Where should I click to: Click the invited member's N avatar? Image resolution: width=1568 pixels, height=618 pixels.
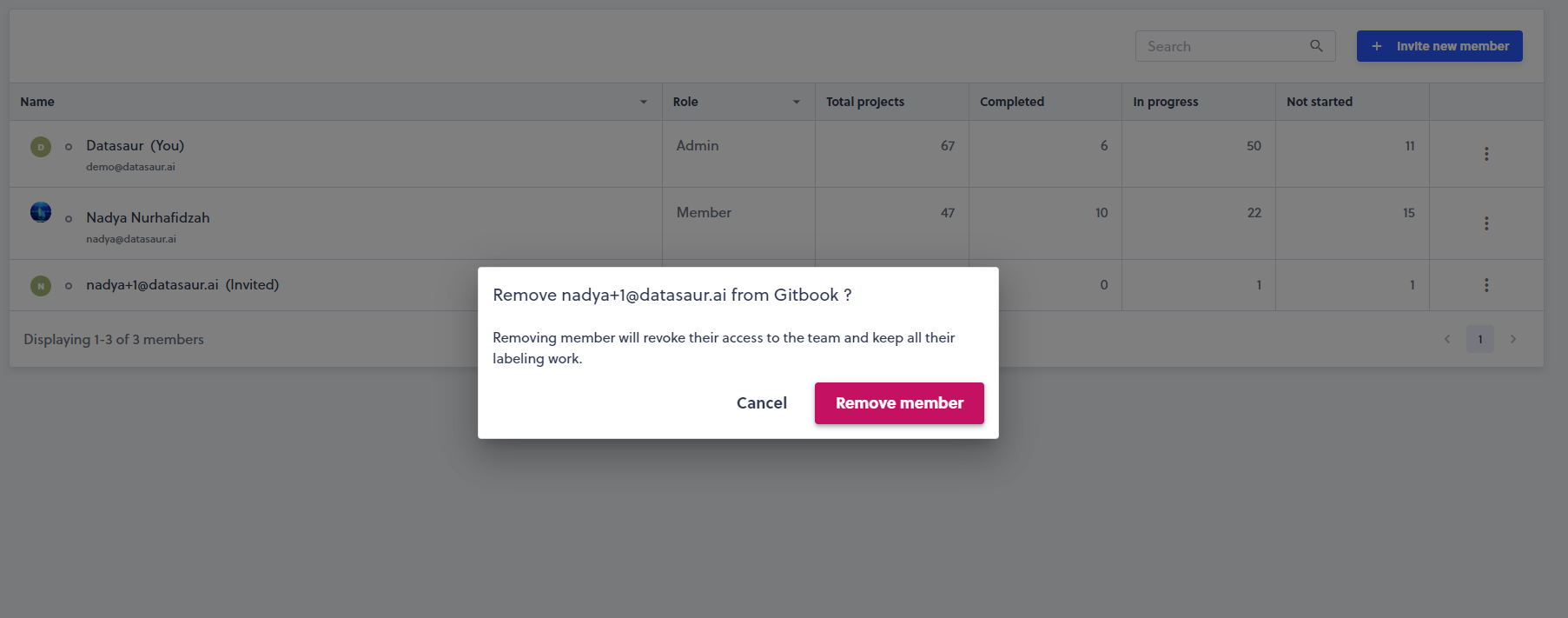pos(41,286)
